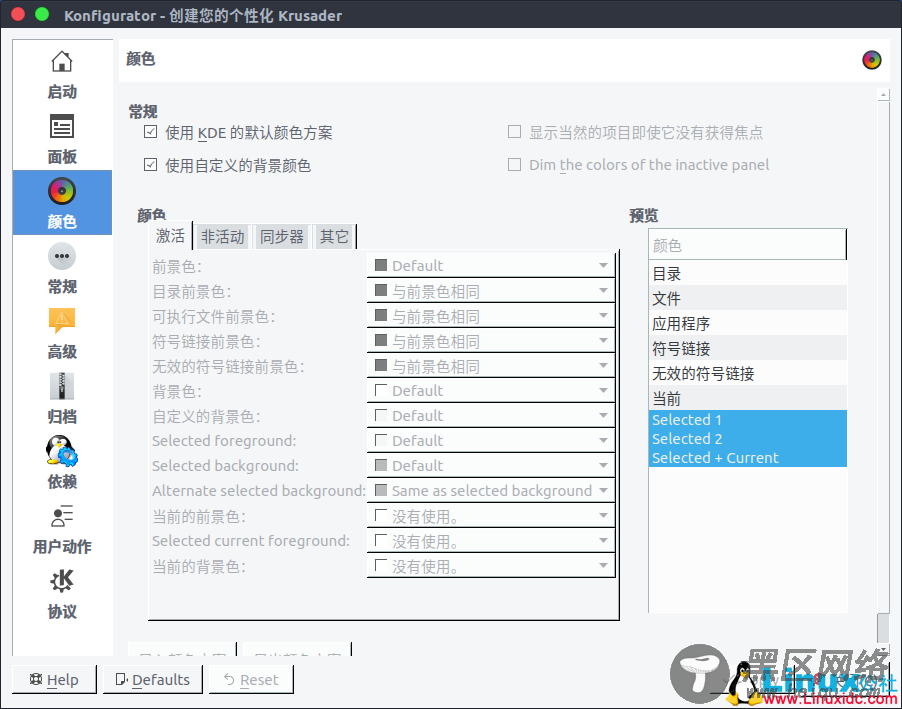Open the 前景色 Default dropdown

(491, 266)
